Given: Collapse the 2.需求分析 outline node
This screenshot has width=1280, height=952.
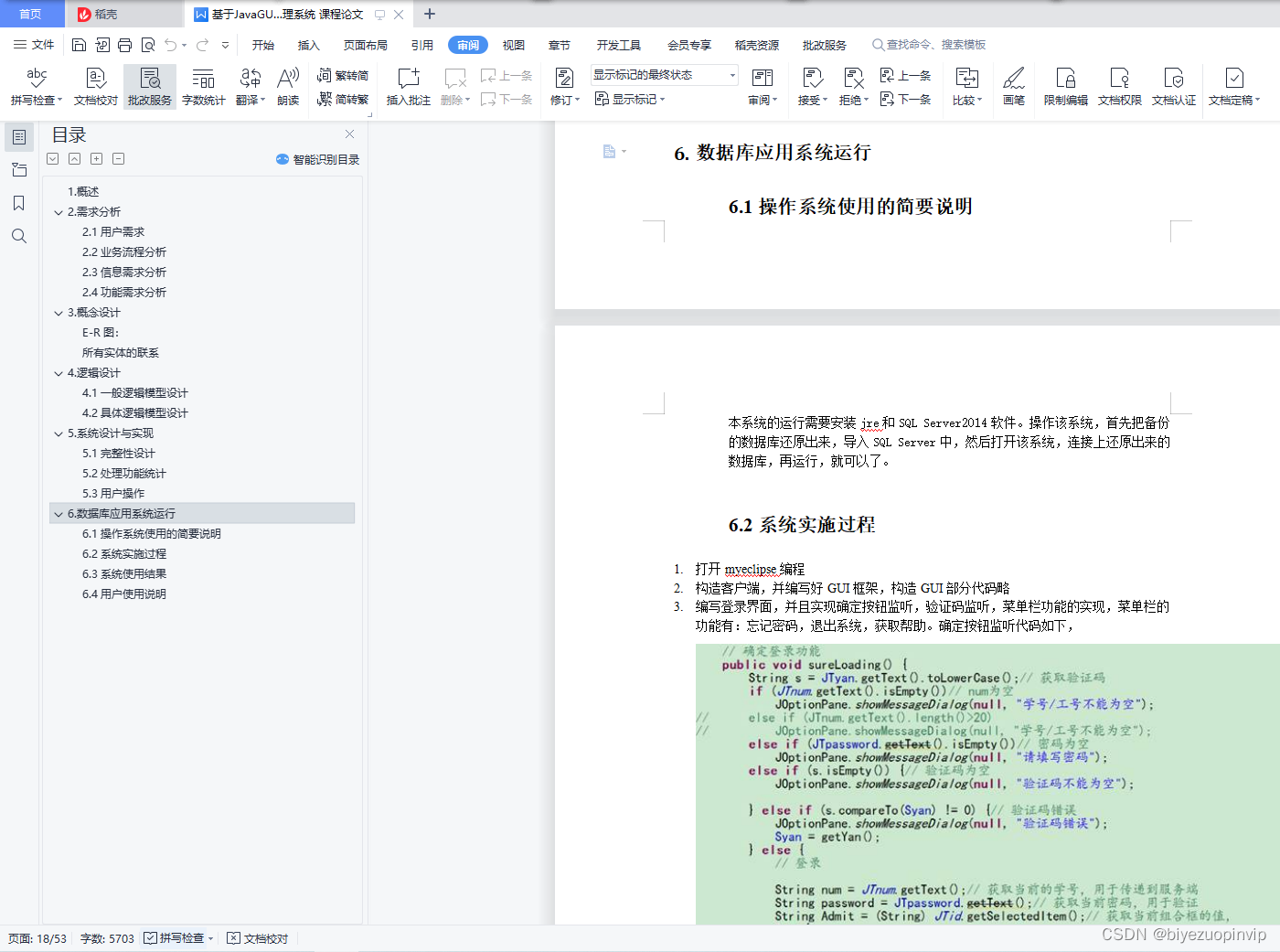Looking at the screenshot, I should pos(59,212).
